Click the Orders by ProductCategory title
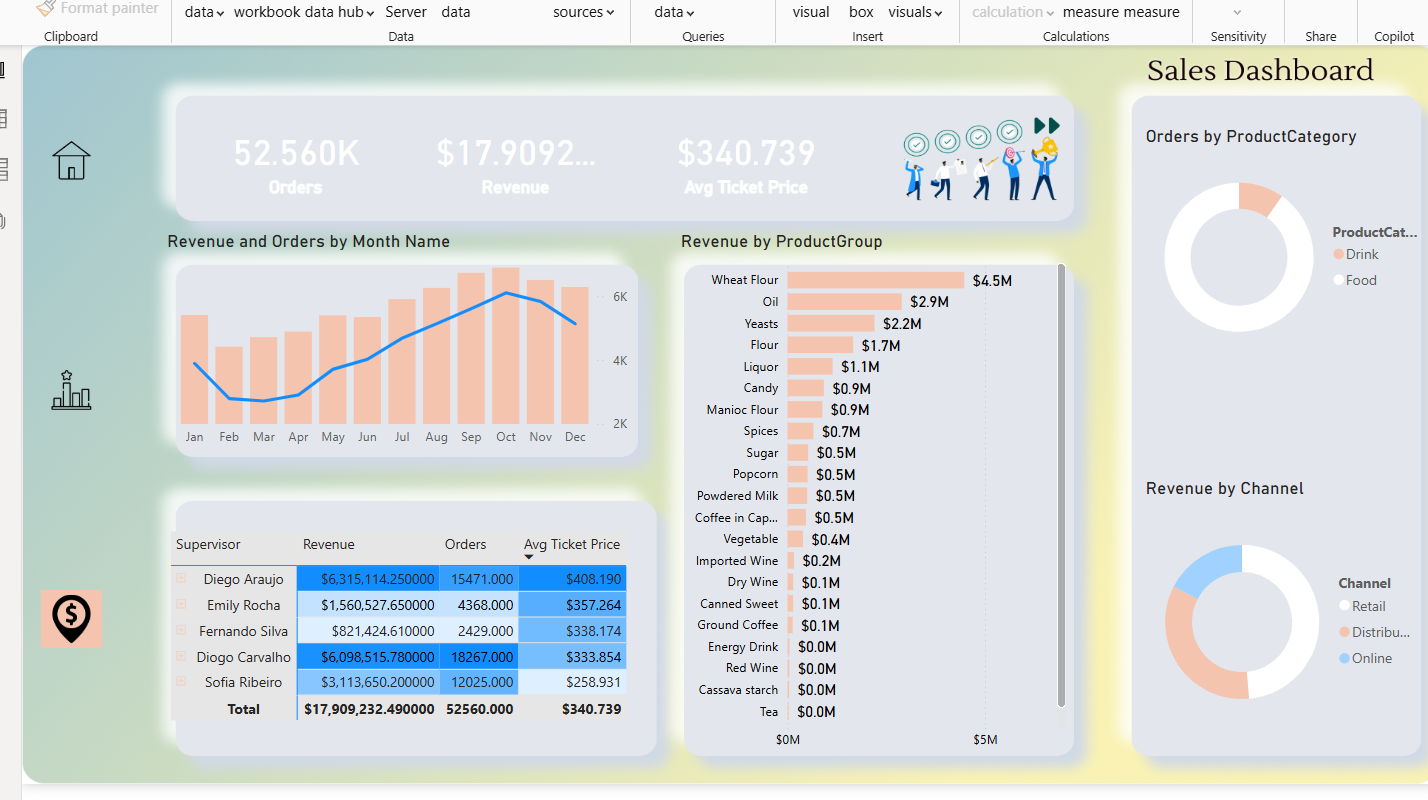1428x800 pixels. coord(1251,136)
